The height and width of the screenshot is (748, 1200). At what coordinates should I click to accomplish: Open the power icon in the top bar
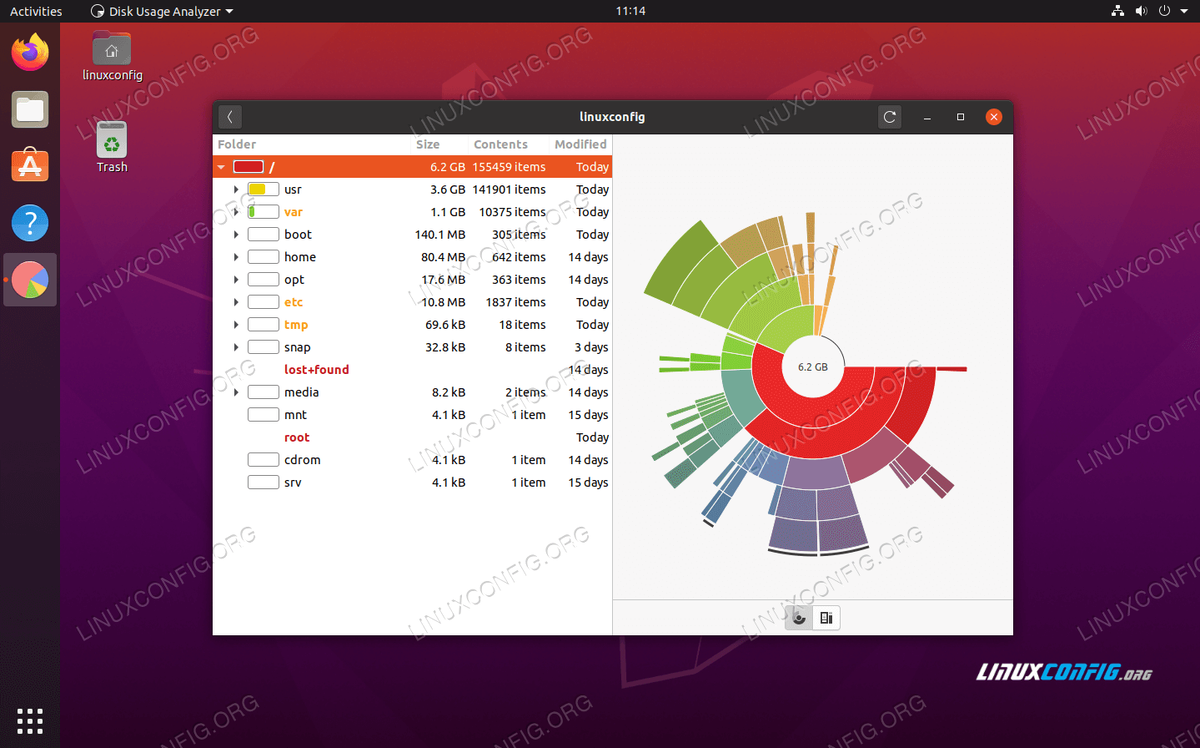(1164, 11)
